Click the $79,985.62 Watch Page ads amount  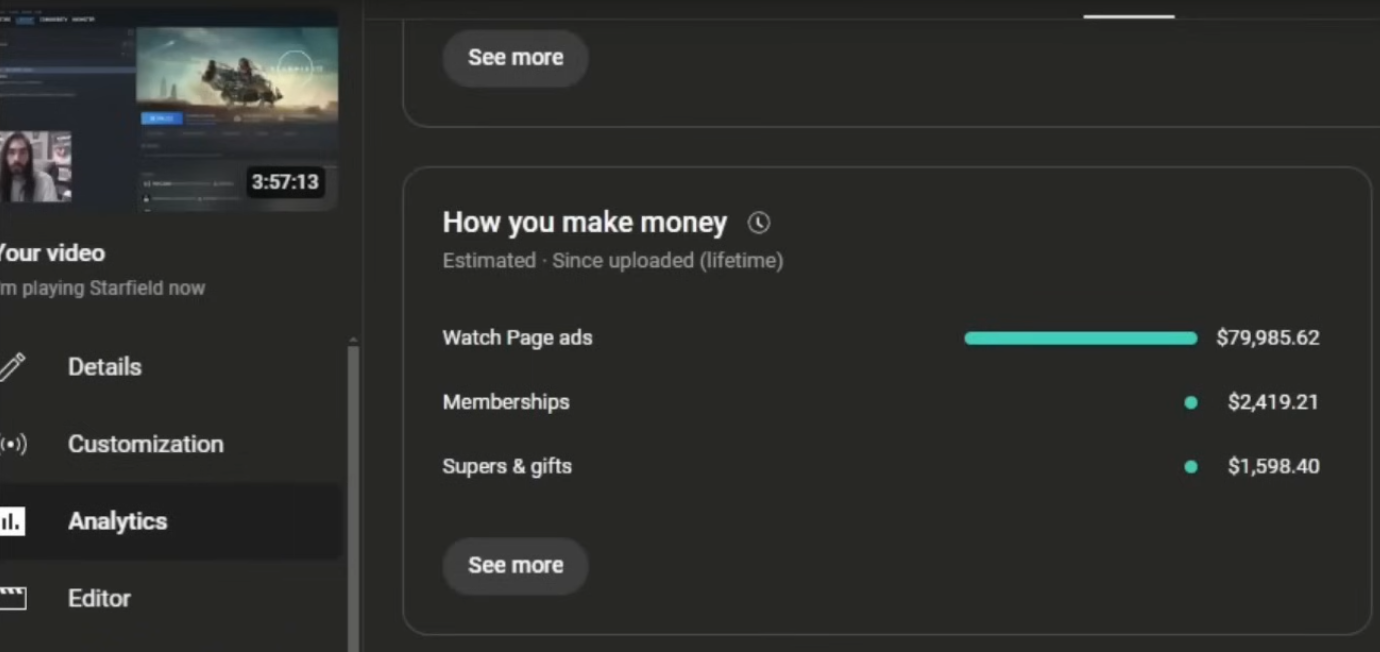click(x=1267, y=338)
